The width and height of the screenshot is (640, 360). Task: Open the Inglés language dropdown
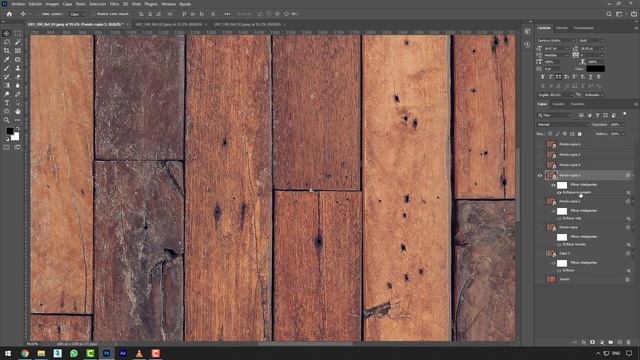coord(555,95)
